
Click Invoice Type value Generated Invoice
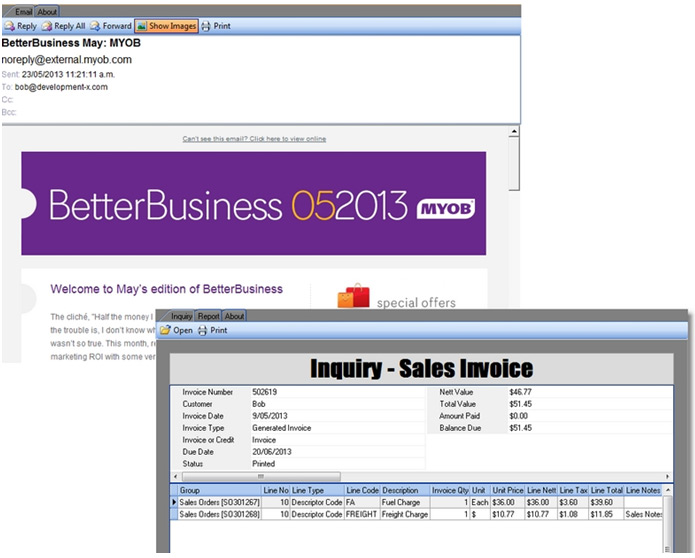click(281, 428)
